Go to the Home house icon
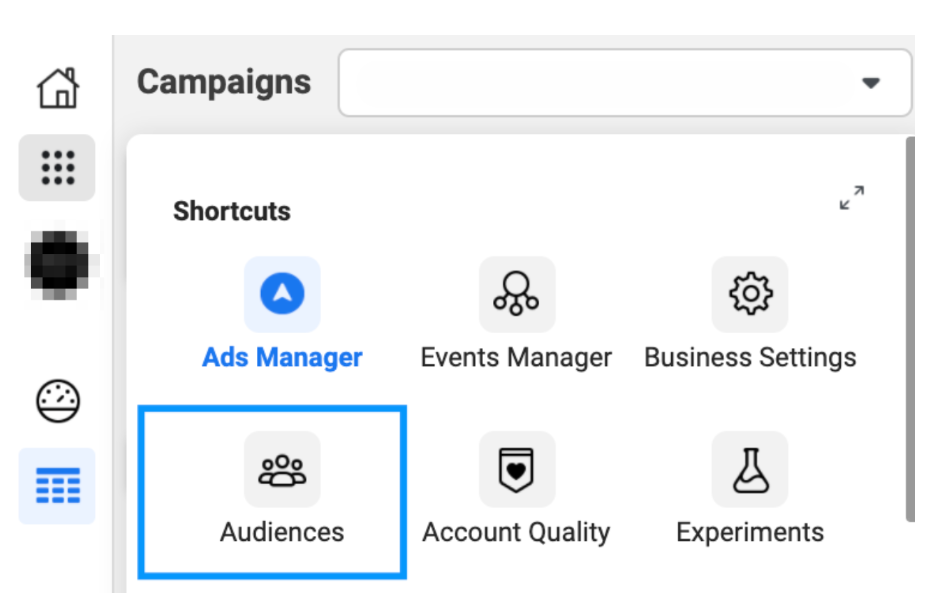The image size is (936, 593). click(58, 88)
